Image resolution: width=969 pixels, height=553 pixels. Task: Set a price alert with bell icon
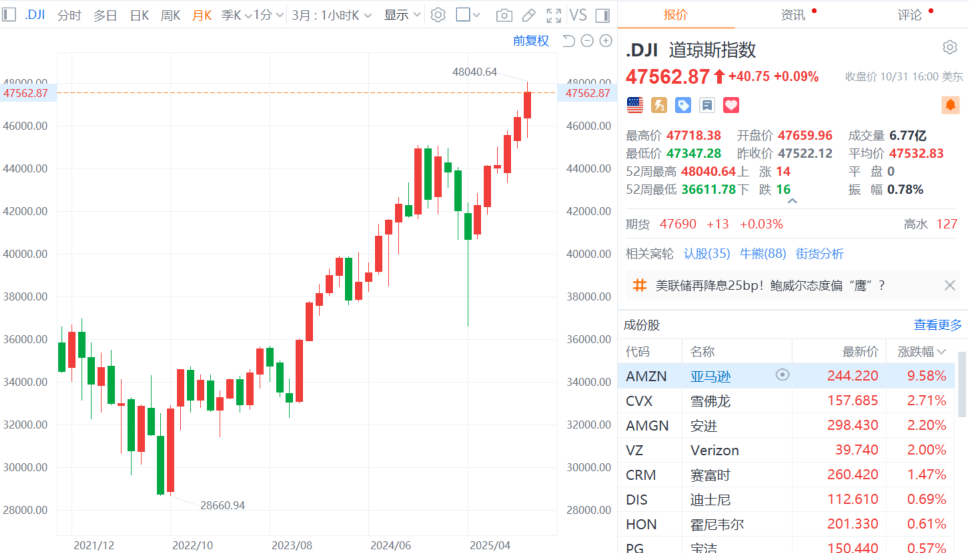950,105
